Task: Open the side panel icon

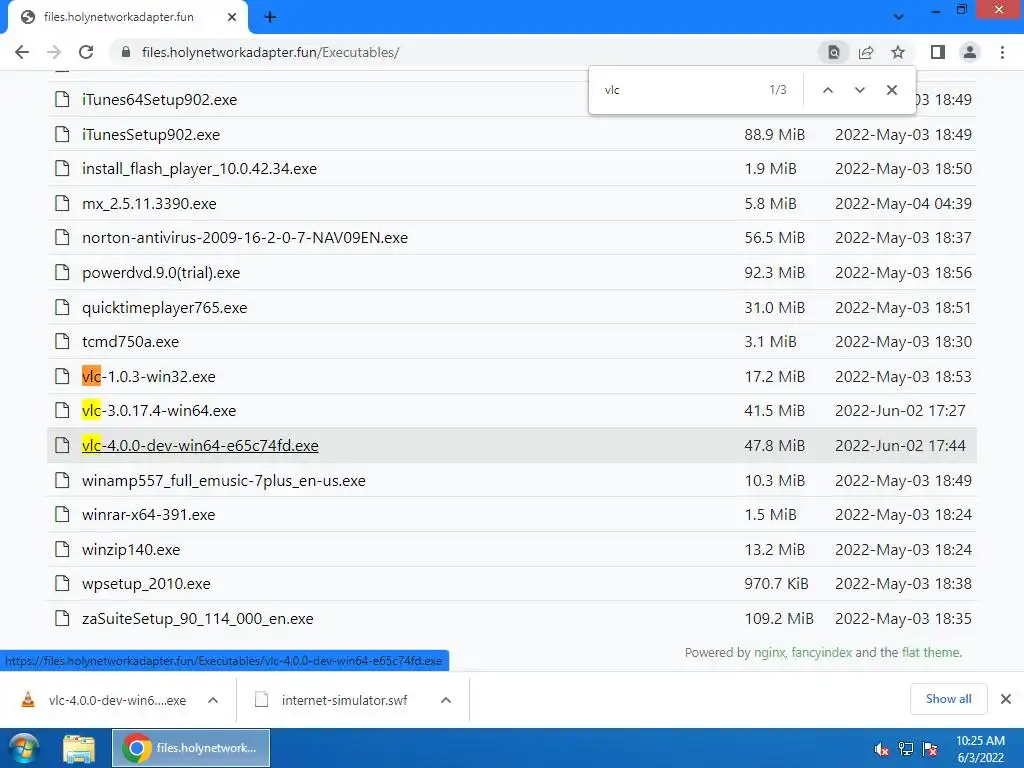Action: pyautogui.click(x=938, y=52)
